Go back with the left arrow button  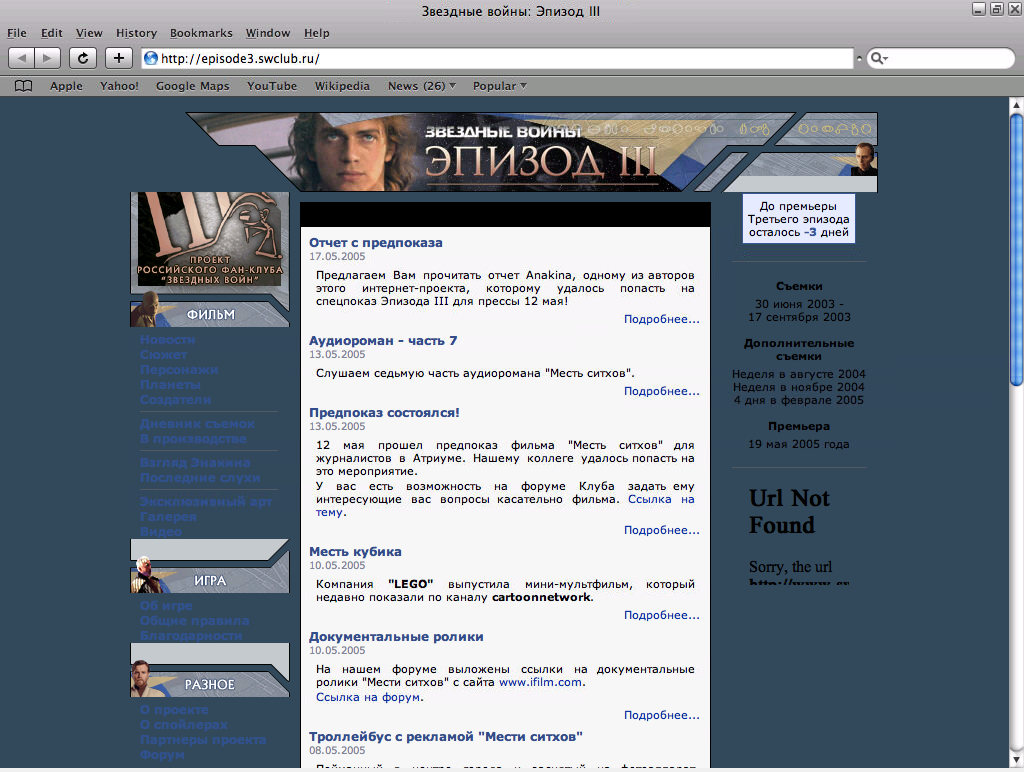tap(22, 58)
